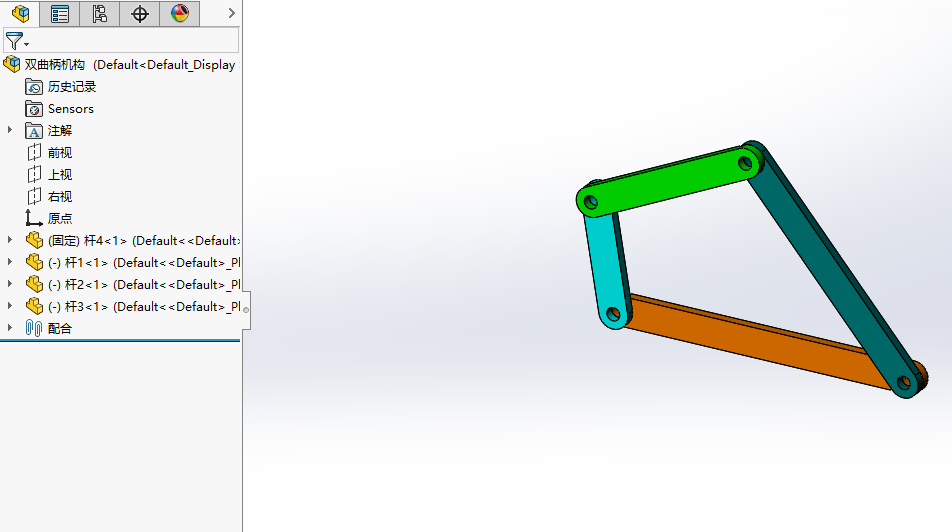Expand more manager tabs with the right arrow
Viewport: 952px width, 532px height.
coord(231,13)
